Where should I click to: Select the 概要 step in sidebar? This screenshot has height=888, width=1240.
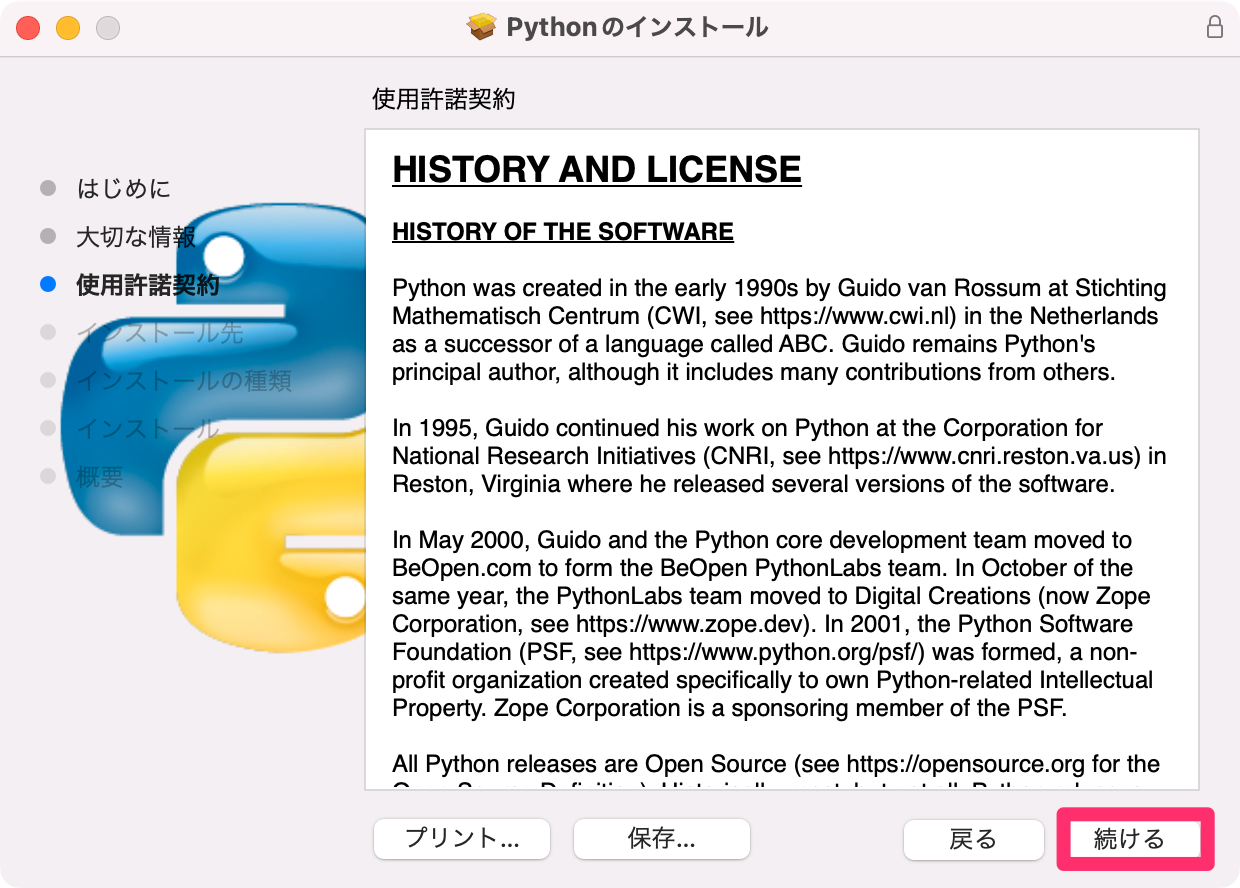[99, 477]
